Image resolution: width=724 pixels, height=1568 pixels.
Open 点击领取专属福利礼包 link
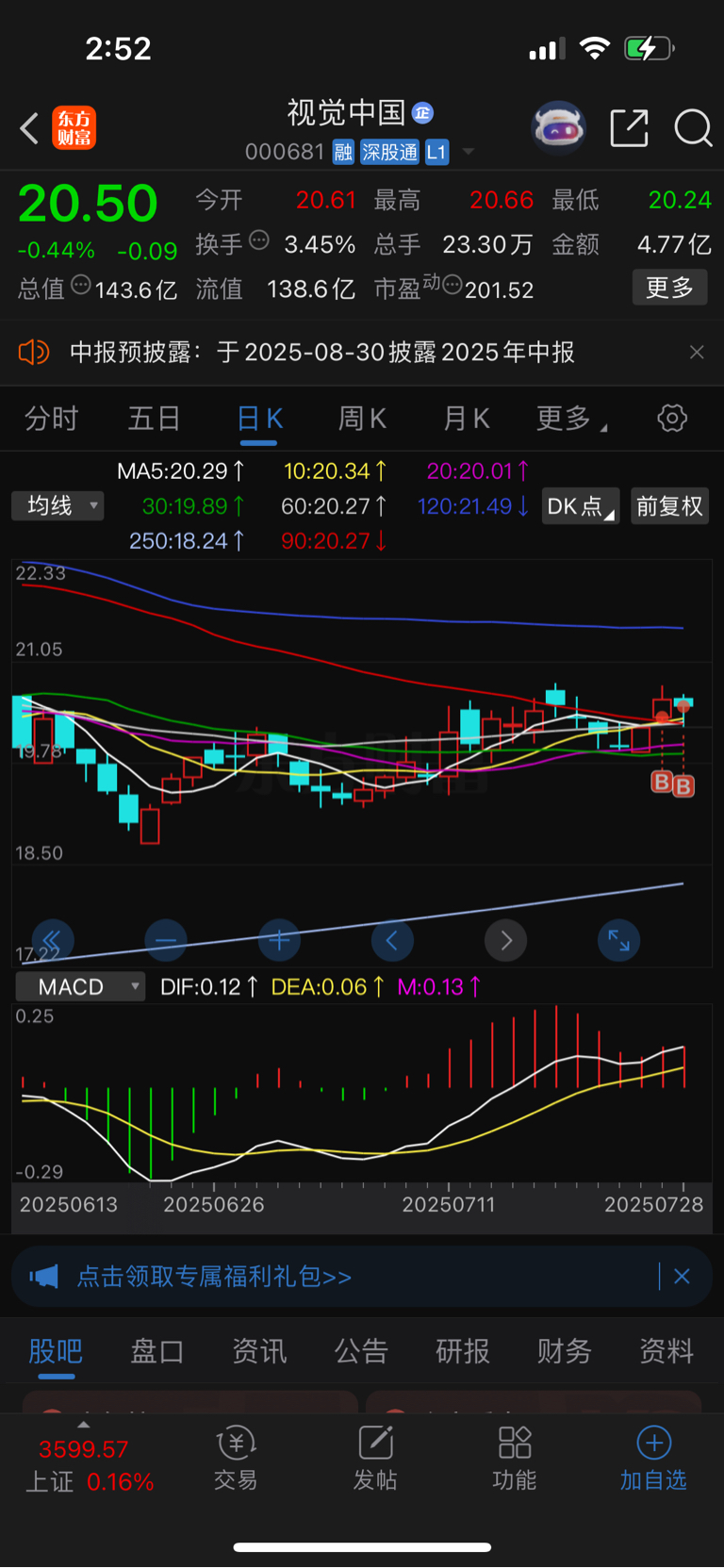(x=214, y=1277)
